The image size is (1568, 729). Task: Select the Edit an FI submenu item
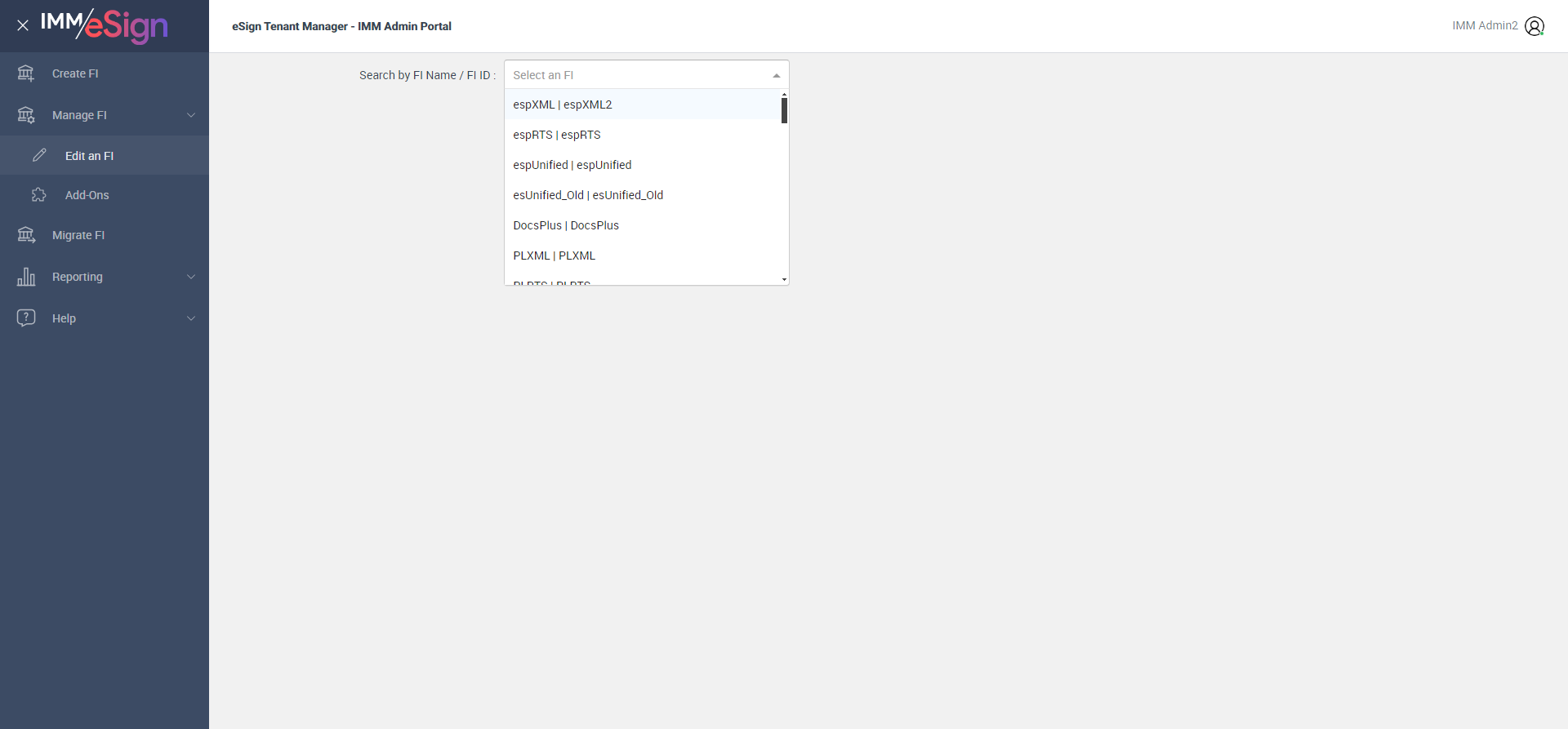(x=105, y=155)
